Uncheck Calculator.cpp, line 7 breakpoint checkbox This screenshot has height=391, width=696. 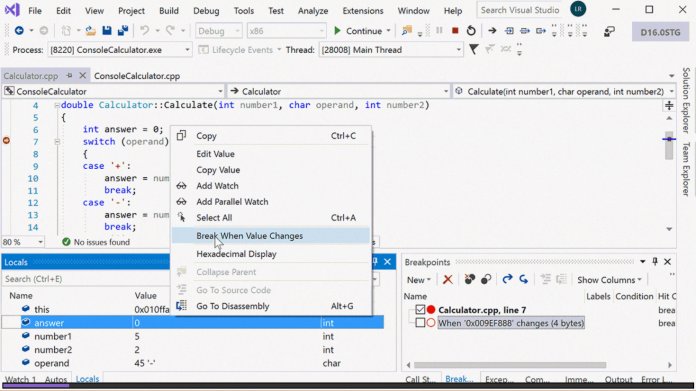(420, 309)
